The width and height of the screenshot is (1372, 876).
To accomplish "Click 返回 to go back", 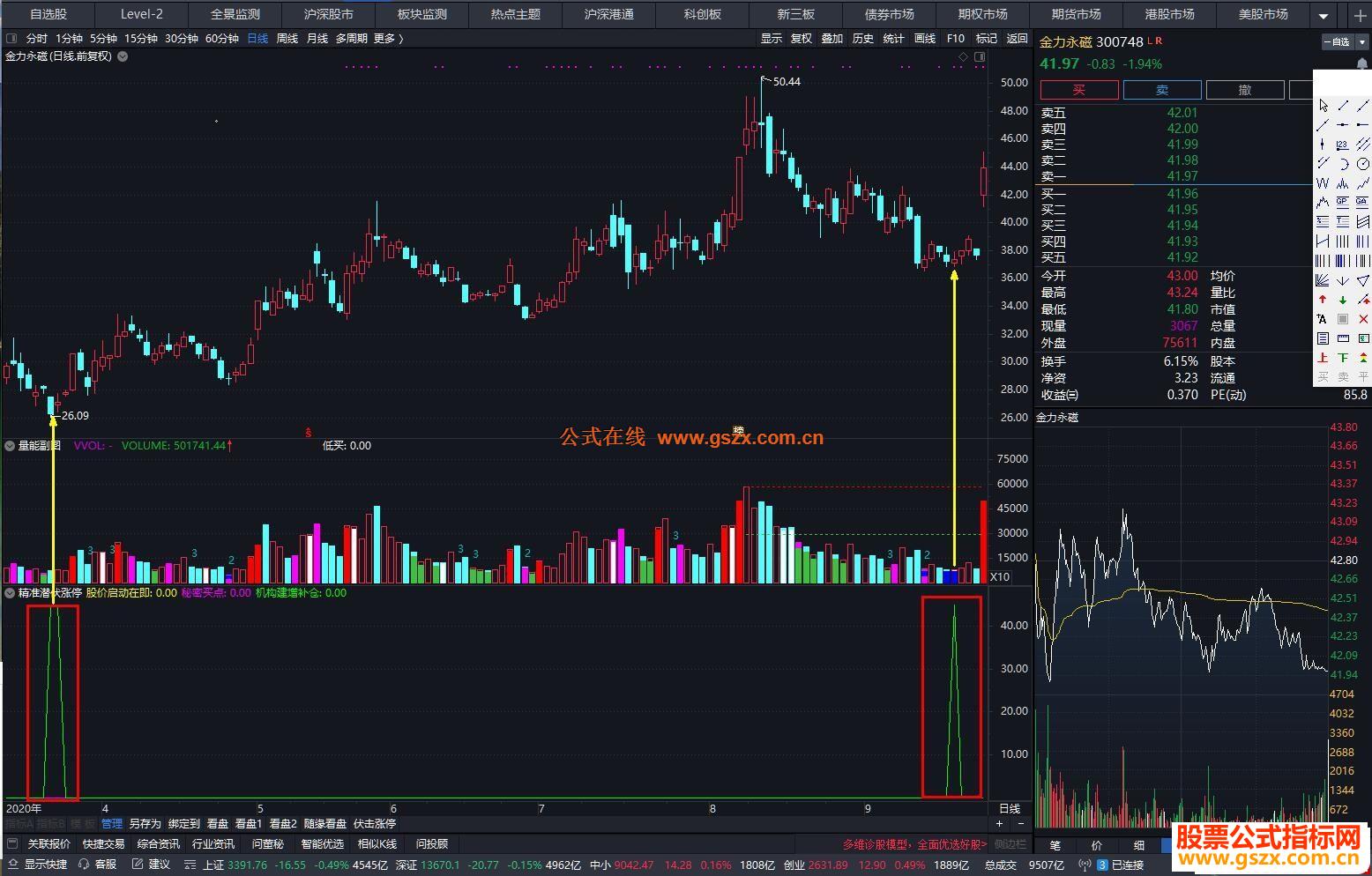I will point(1018,39).
